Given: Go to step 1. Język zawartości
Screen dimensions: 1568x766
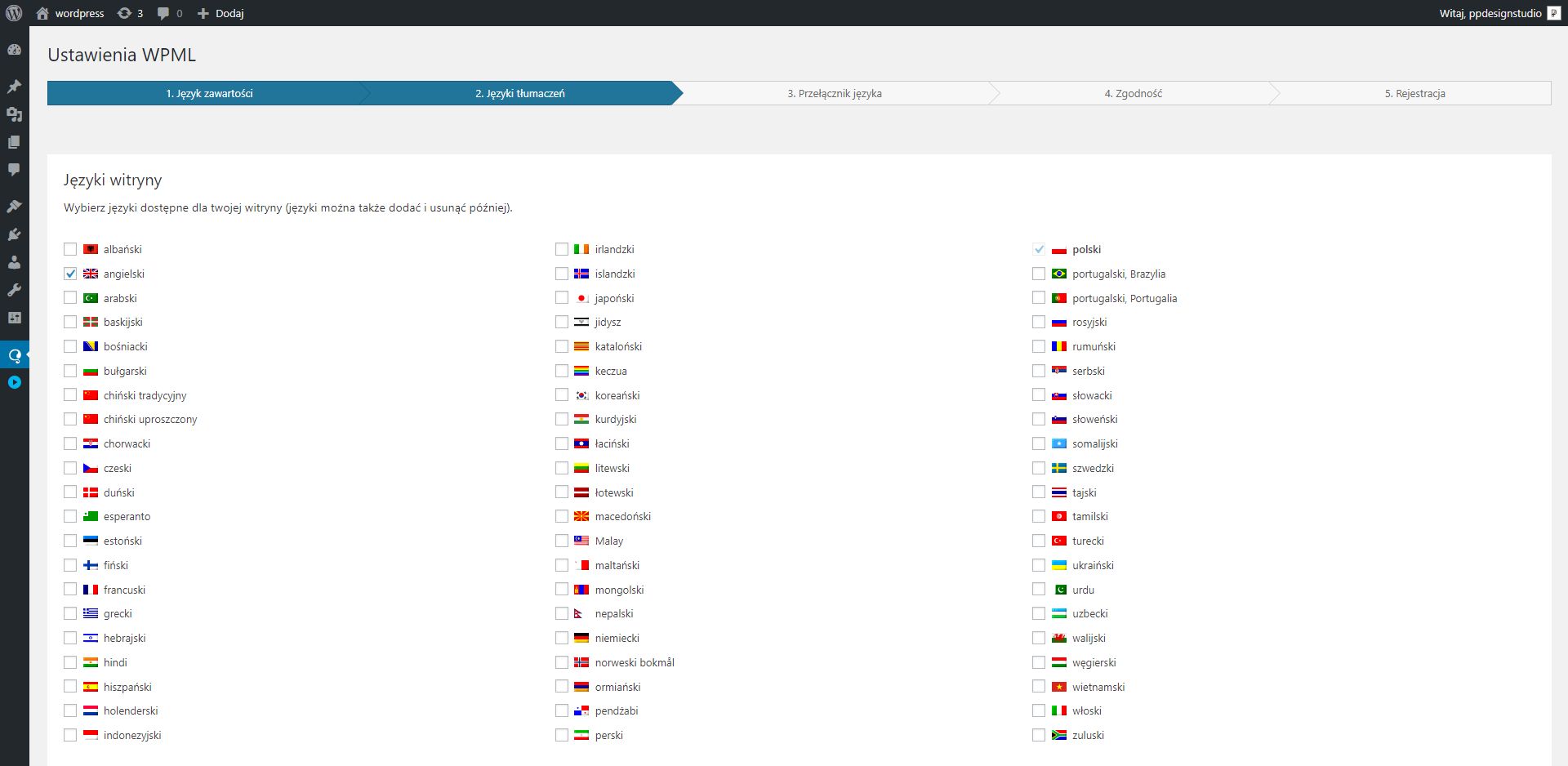Looking at the screenshot, I should click(209, 93).
